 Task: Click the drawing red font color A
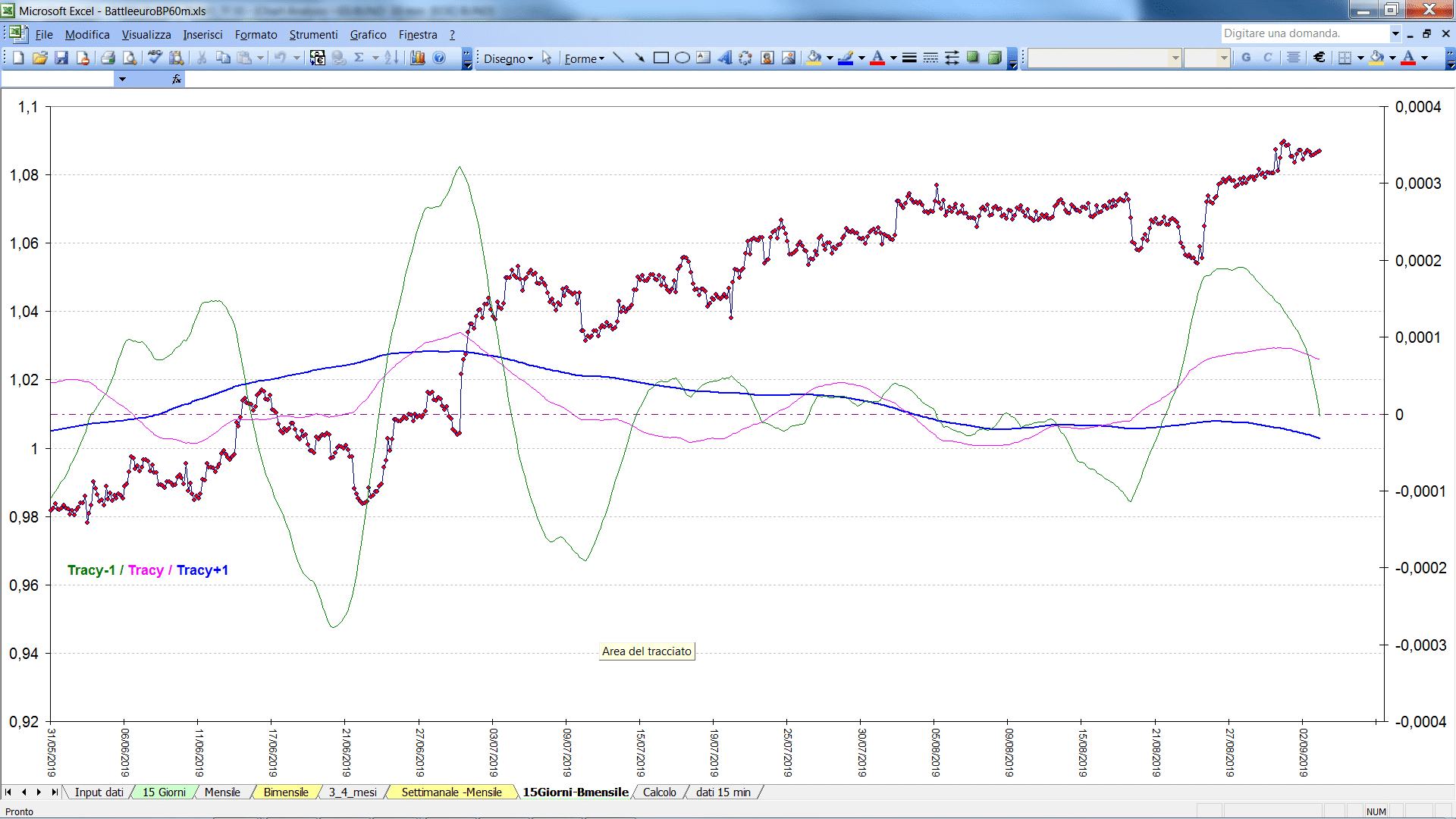pyautogui.click(x=877, y=58)
